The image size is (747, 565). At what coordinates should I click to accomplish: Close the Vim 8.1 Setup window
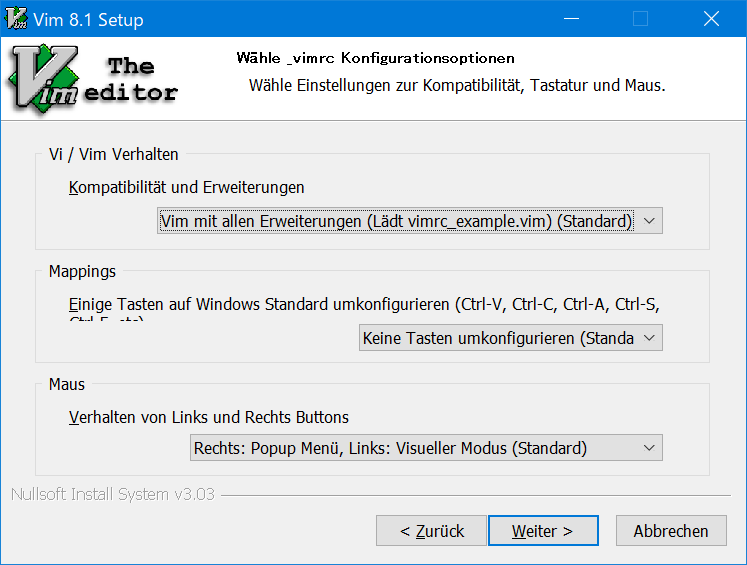tap(711, 19)
